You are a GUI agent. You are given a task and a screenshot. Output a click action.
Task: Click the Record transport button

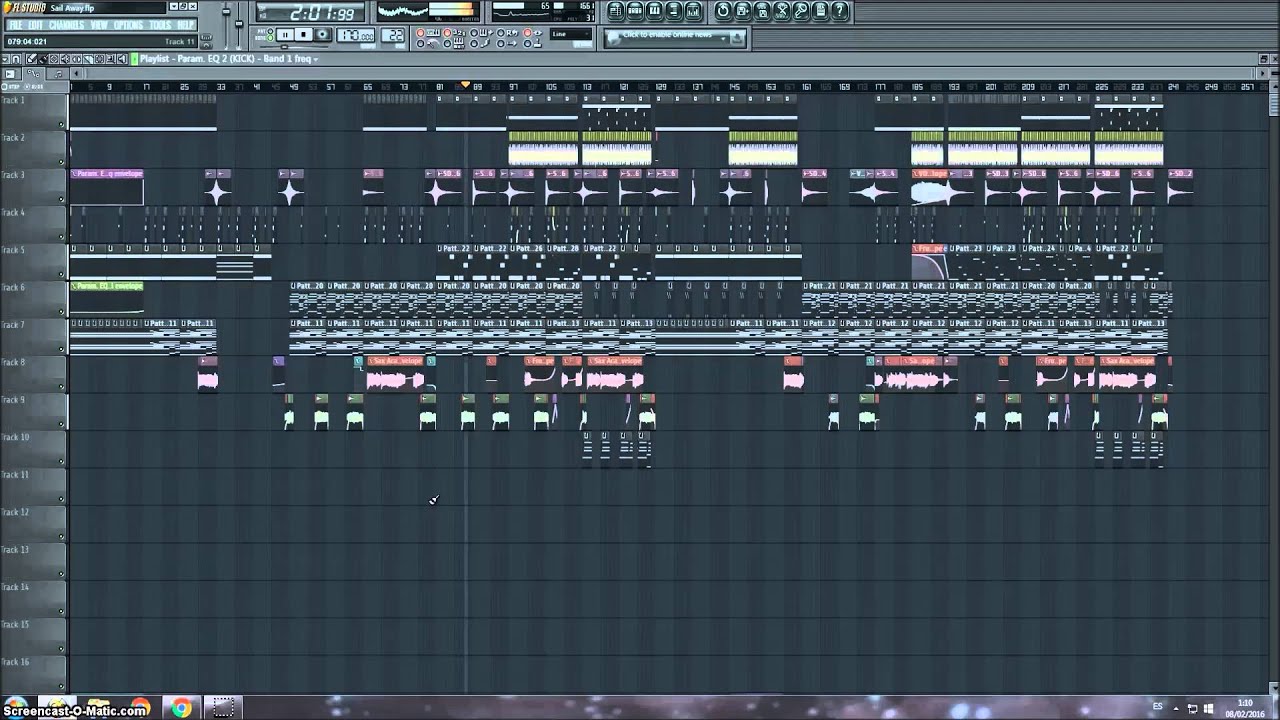pyautogui.click(x=322, y=35)
